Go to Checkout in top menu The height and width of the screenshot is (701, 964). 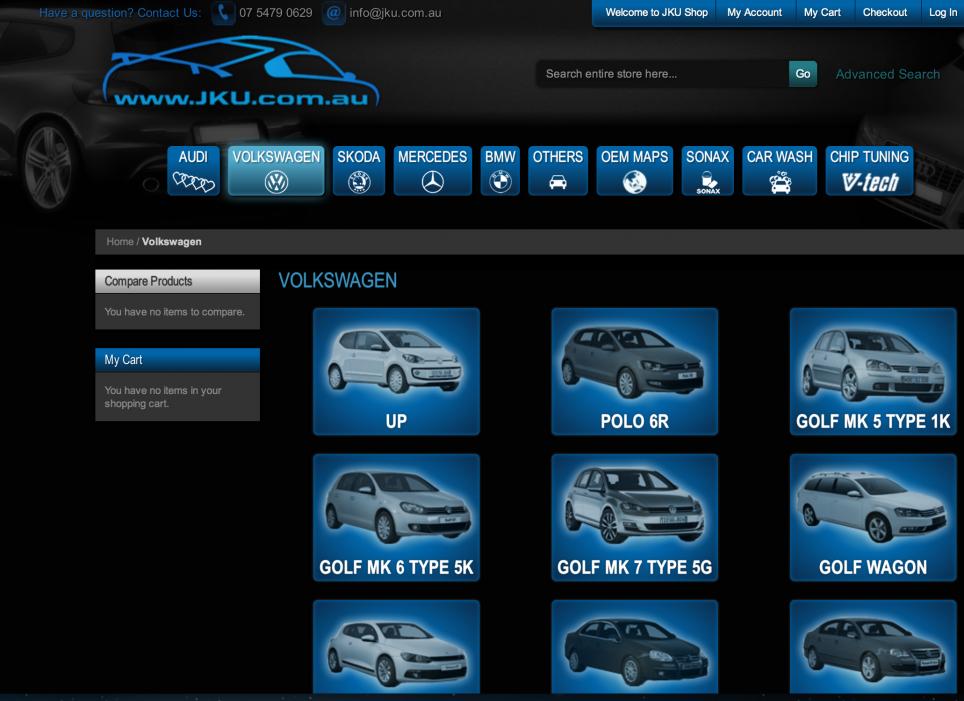[885, 12]
